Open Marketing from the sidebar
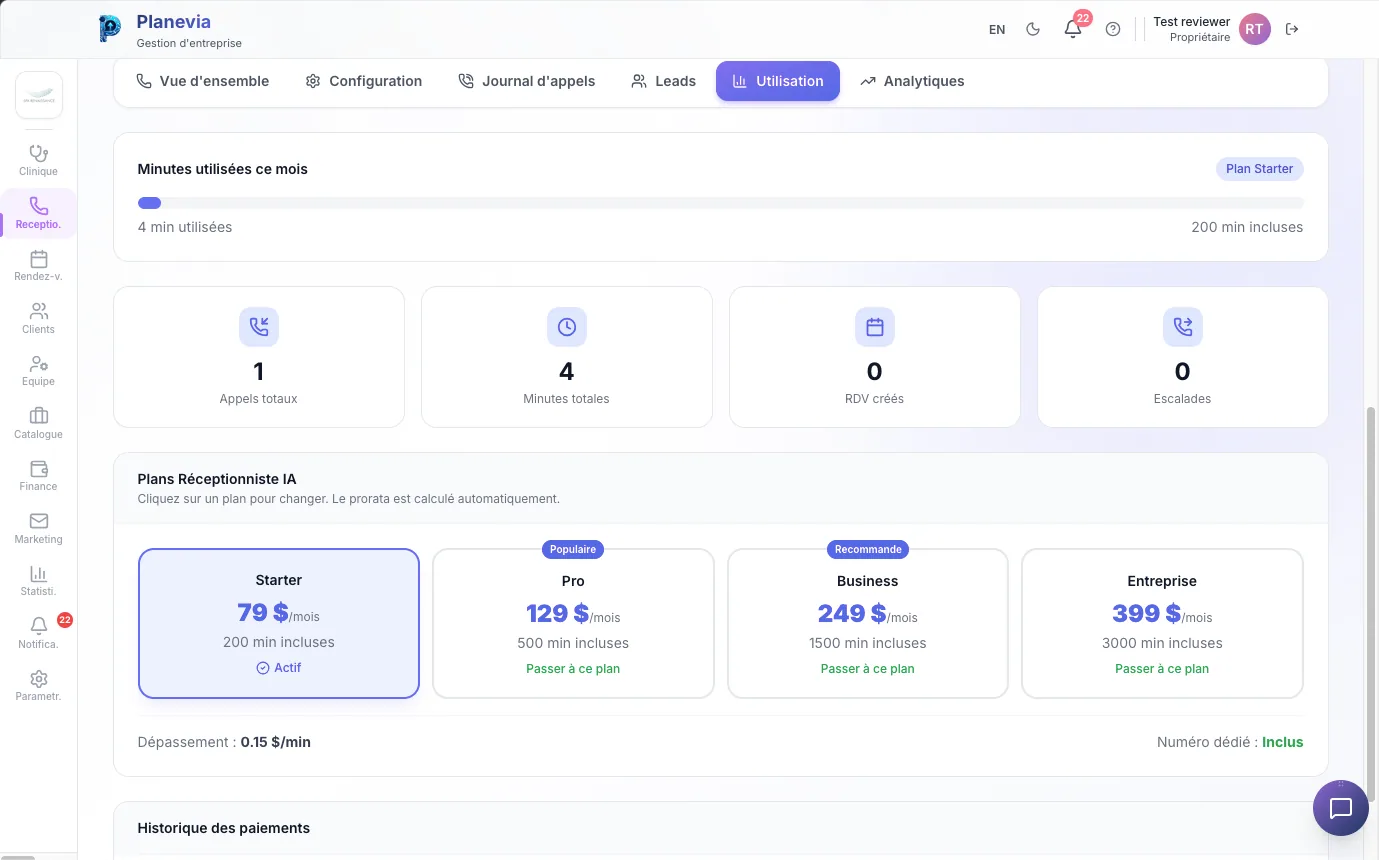1379x860 pixels. pos(39,528)
